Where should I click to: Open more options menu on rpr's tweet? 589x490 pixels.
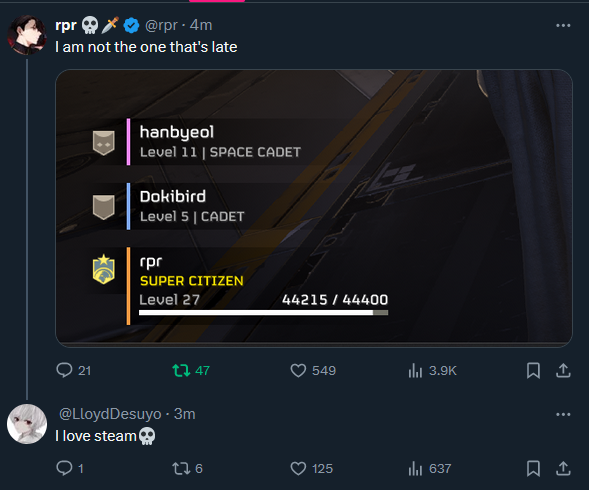563,26
